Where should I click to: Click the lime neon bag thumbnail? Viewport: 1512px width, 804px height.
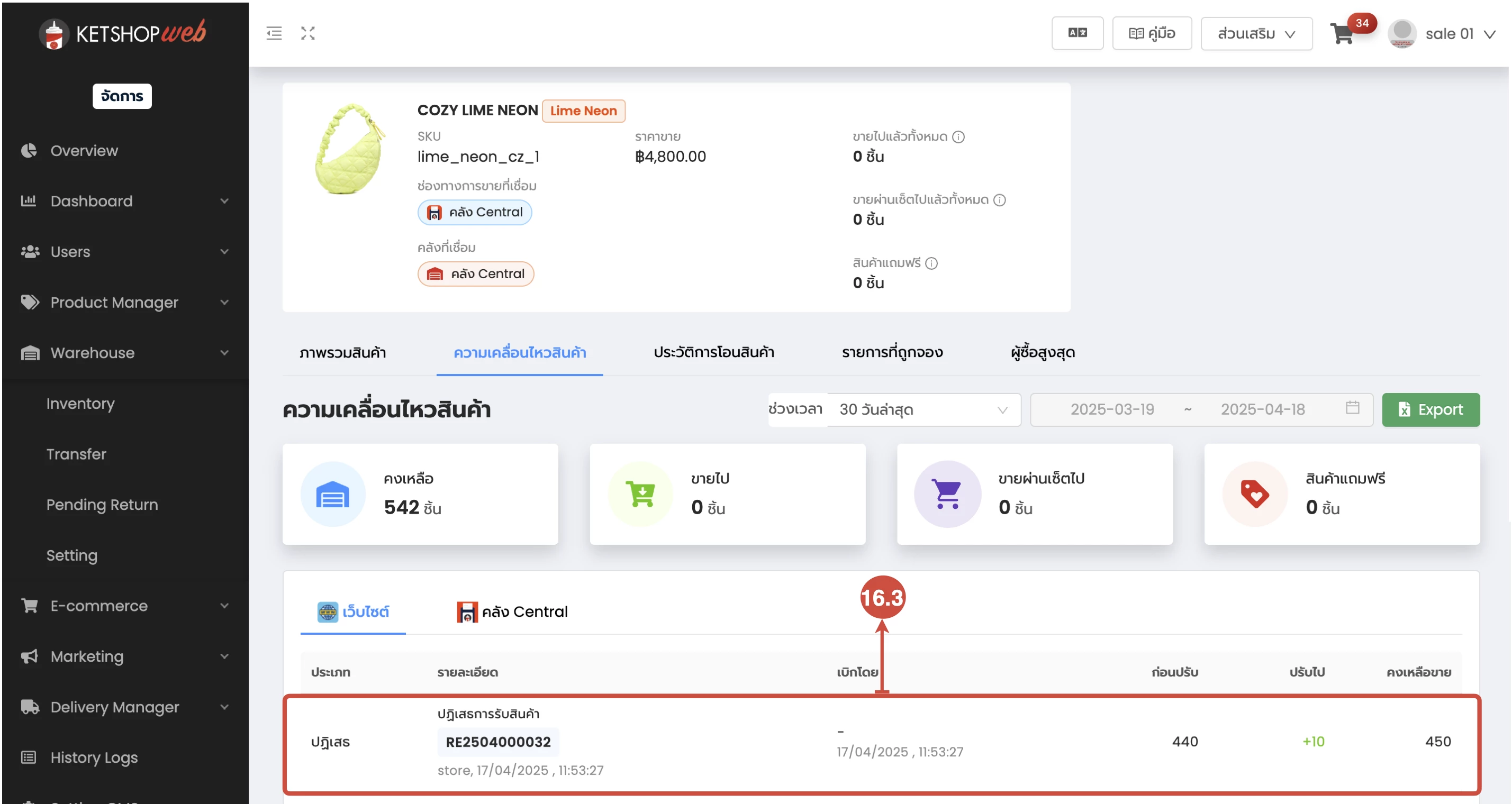coord(350,150)
